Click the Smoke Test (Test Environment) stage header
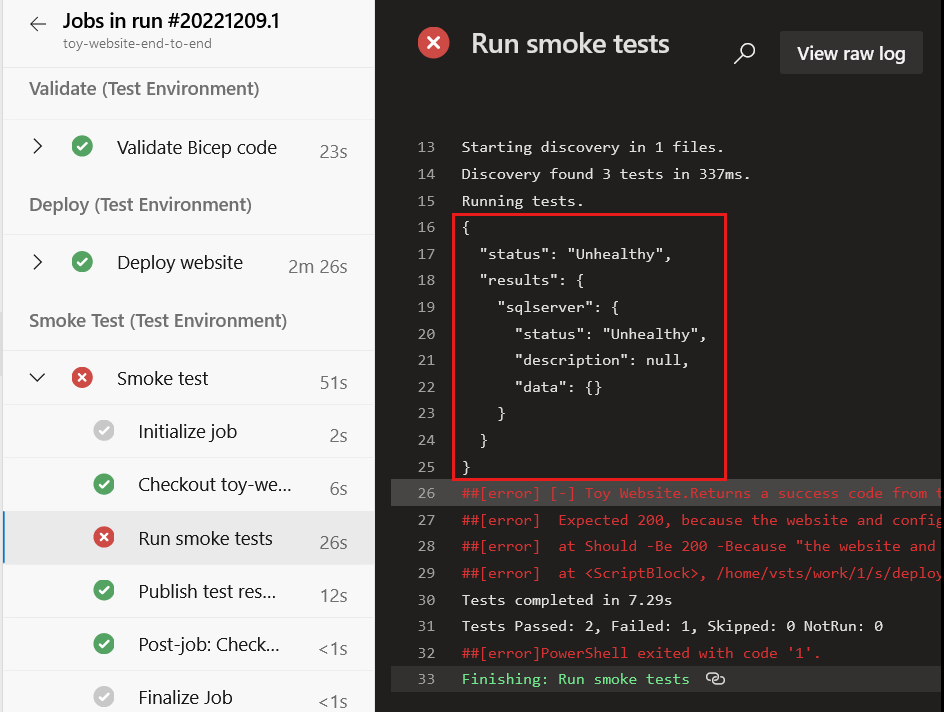The height and width of the screenshot is (712, 944). (158, 321)
